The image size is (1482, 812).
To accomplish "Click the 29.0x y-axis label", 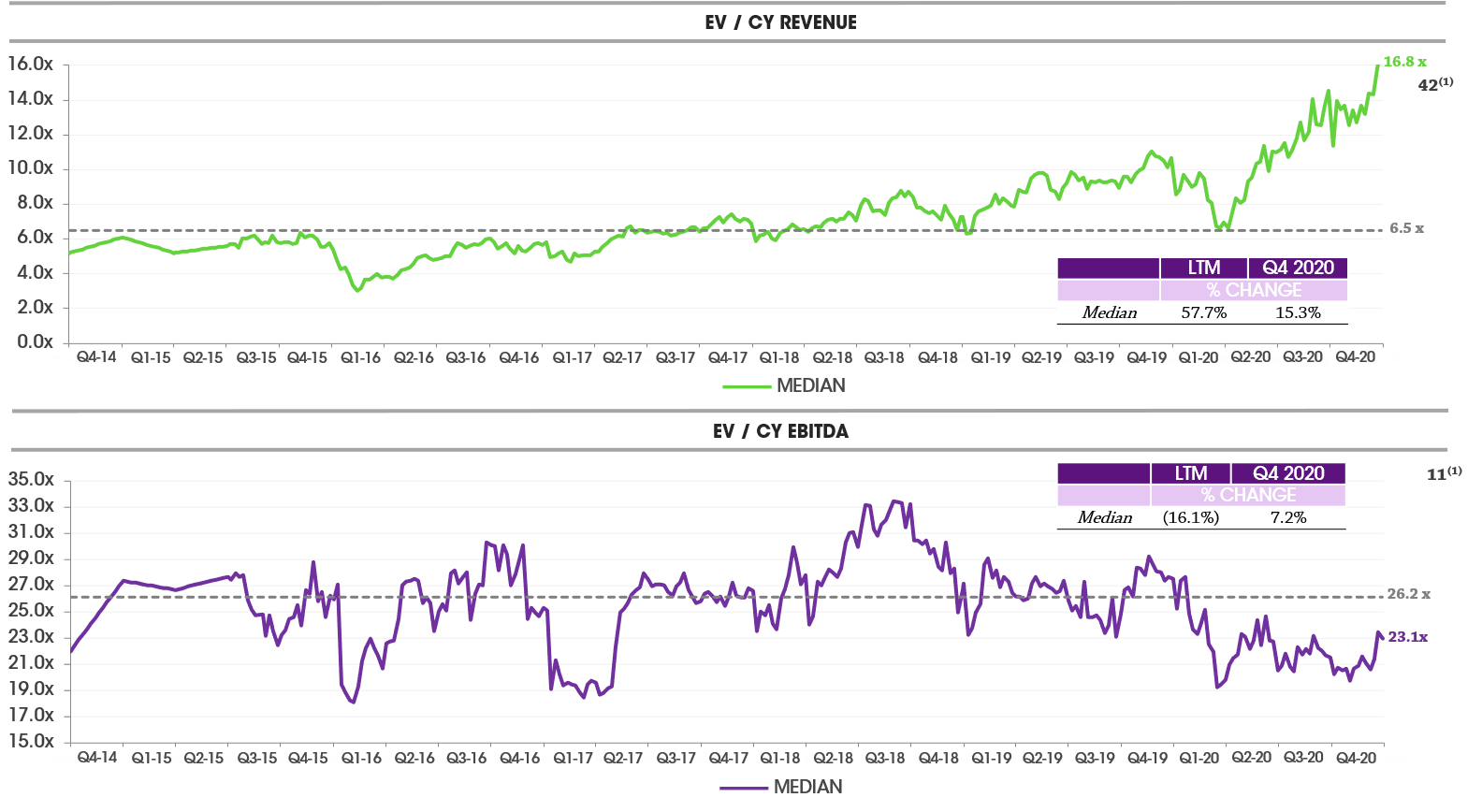I will (x=31, y=558).
